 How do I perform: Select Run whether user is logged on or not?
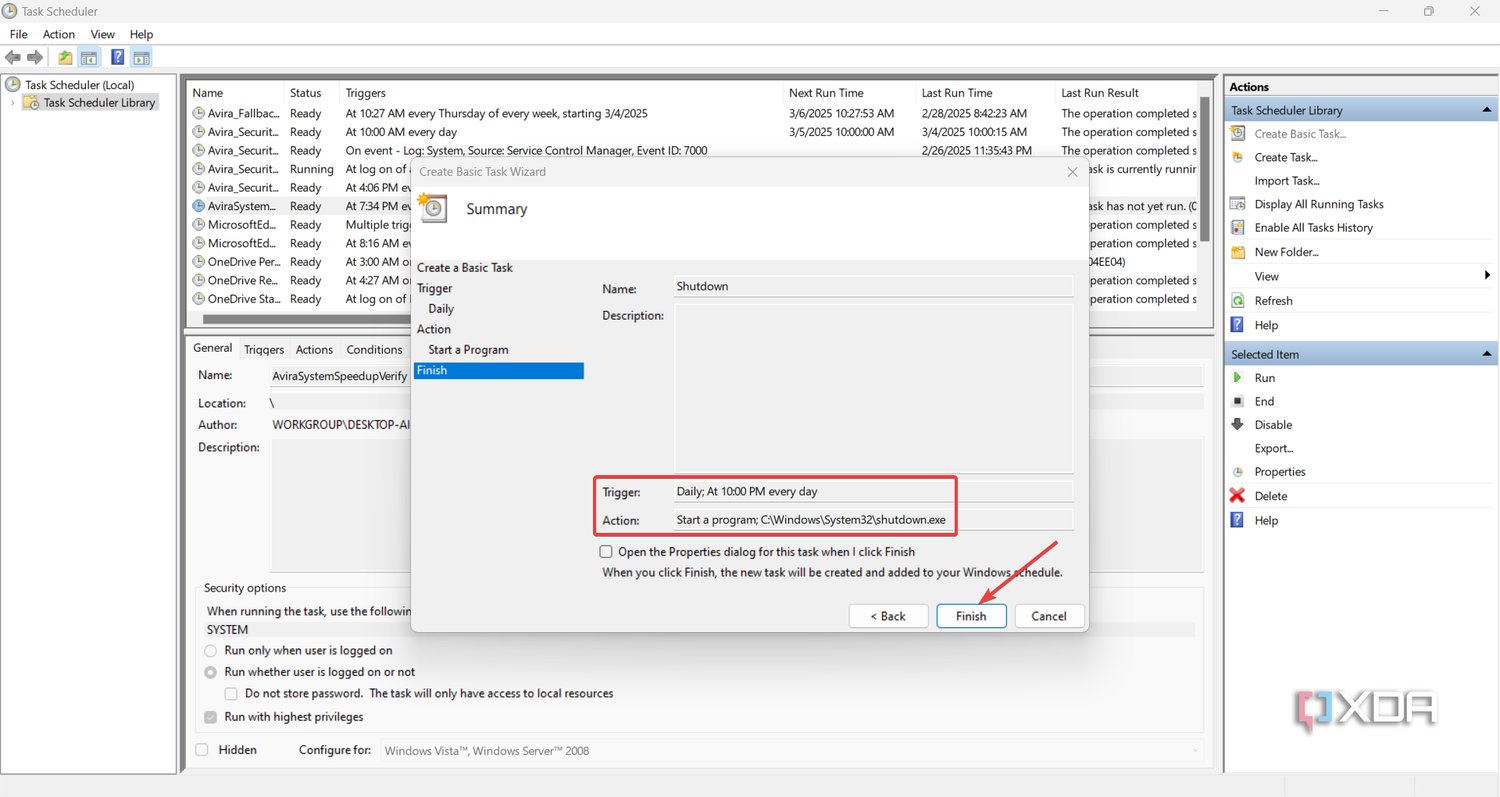point(211,672)
